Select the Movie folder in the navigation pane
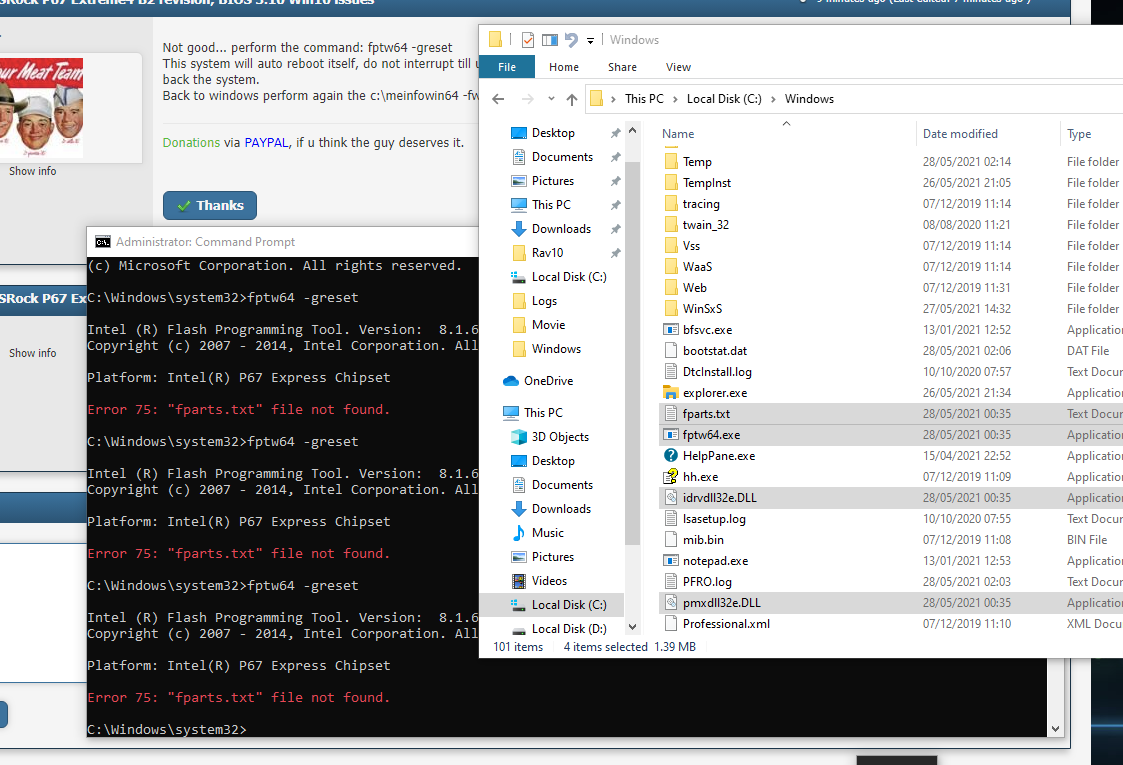Viewport: 1123px width, 765px height. [548, 325]
